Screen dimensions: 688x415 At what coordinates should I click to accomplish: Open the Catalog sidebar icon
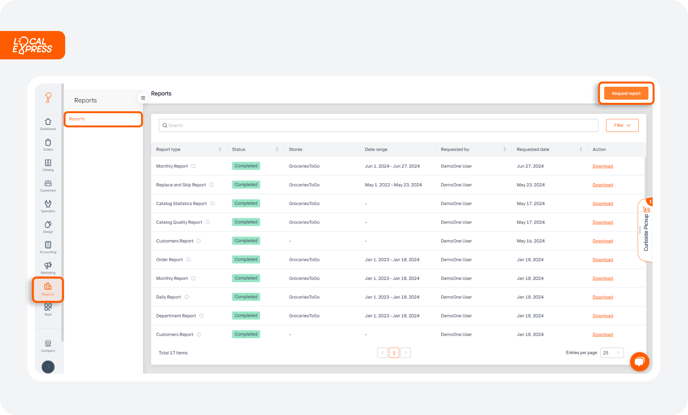[48, 165]
